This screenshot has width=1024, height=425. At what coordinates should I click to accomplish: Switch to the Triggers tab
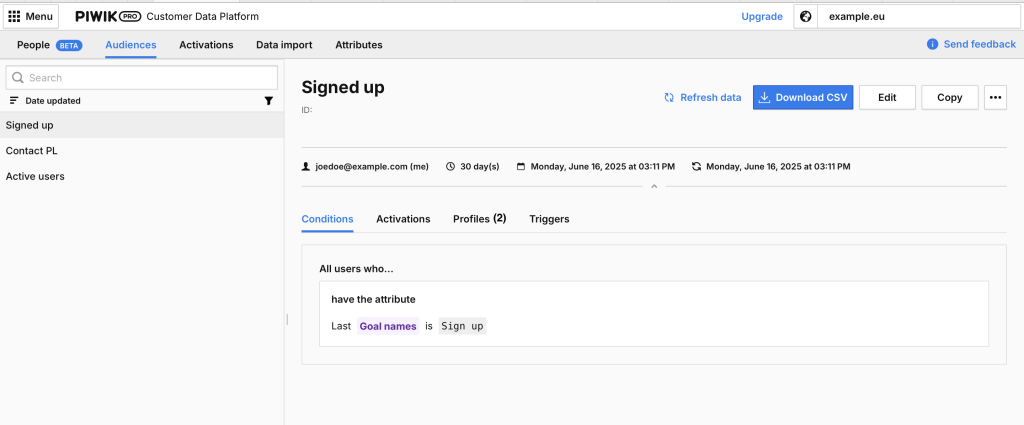[549, 219]
